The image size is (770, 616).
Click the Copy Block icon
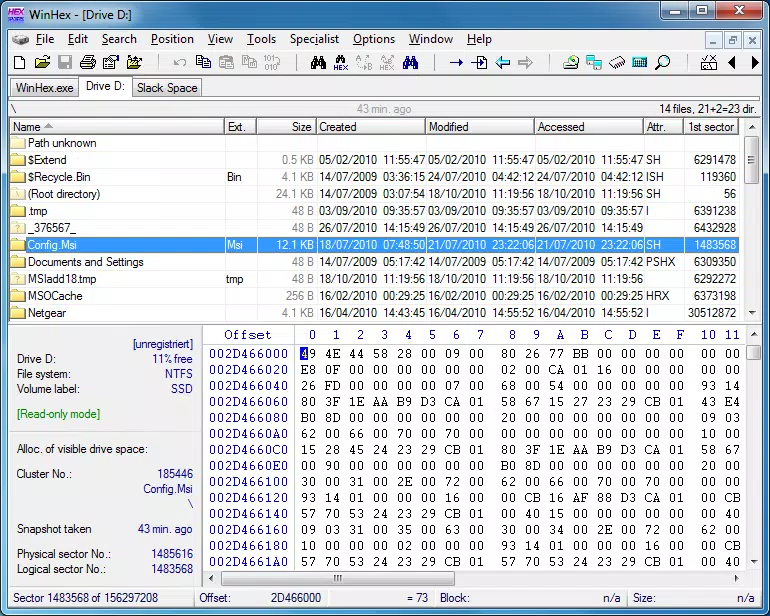pos(203,62)
